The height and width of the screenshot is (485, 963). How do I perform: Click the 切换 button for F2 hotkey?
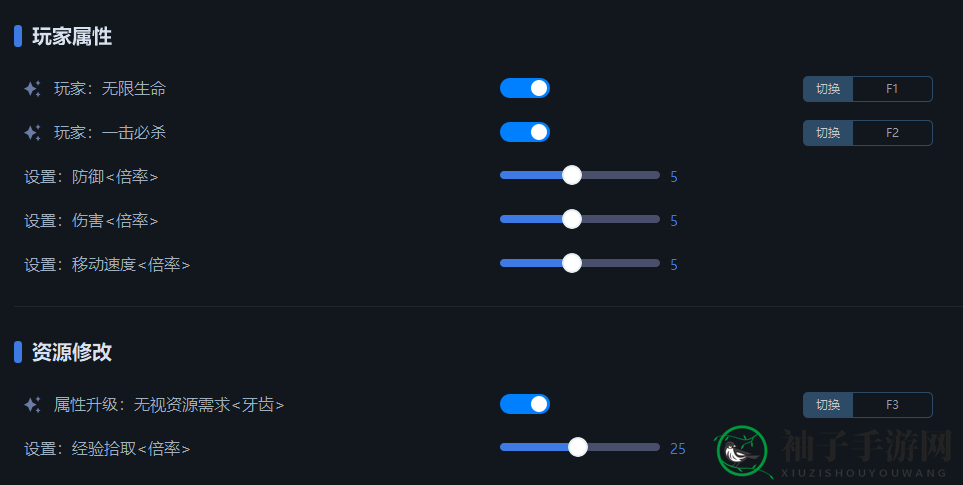click(828, 133)
